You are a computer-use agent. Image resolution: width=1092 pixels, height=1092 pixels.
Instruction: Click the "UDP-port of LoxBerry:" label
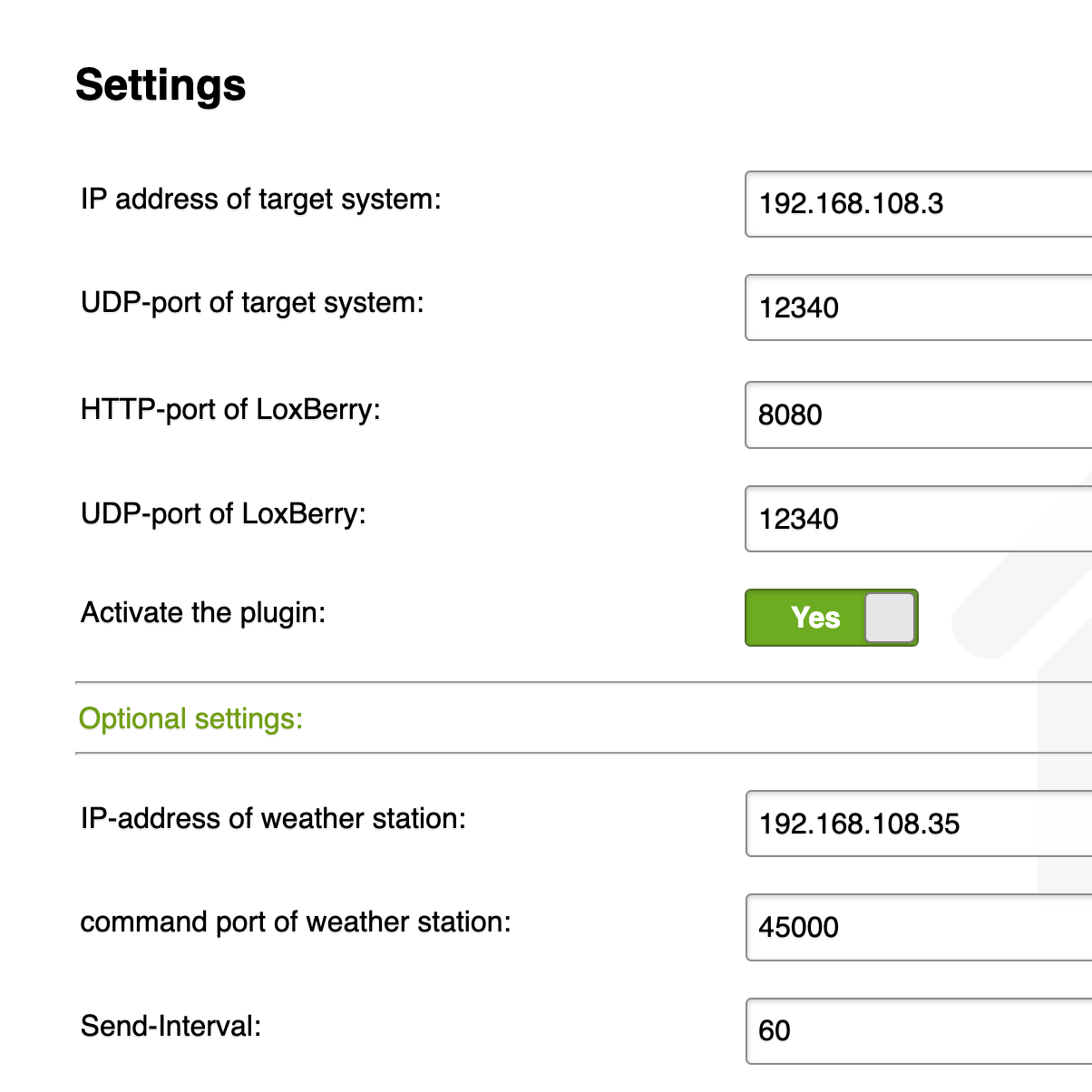(223, 513)
